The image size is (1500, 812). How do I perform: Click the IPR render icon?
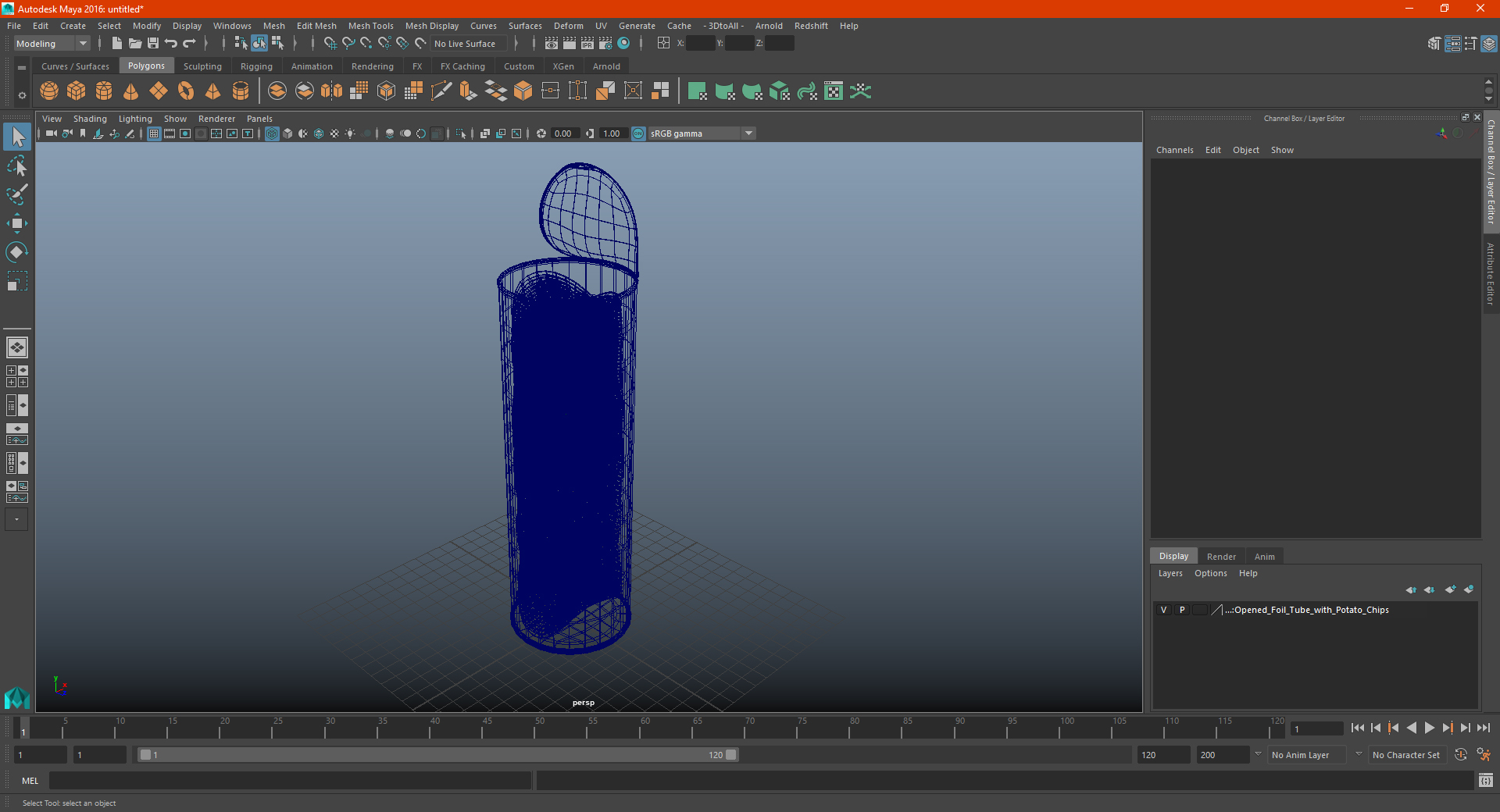(x=587, y=44)
